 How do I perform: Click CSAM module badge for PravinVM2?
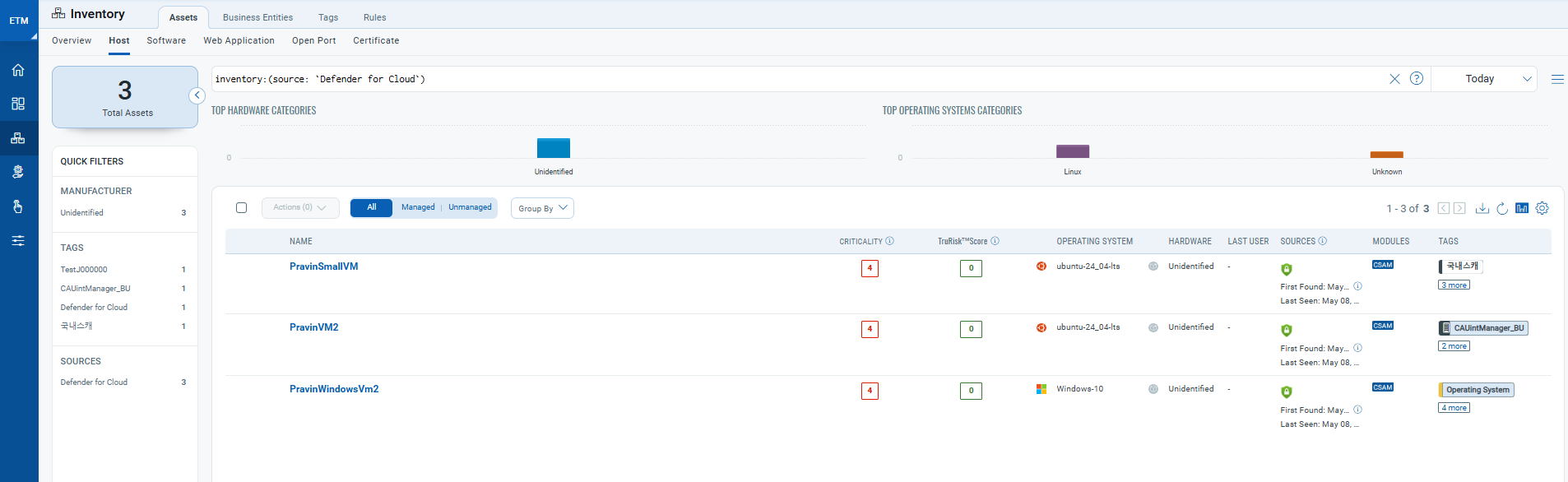point(1383,326)
